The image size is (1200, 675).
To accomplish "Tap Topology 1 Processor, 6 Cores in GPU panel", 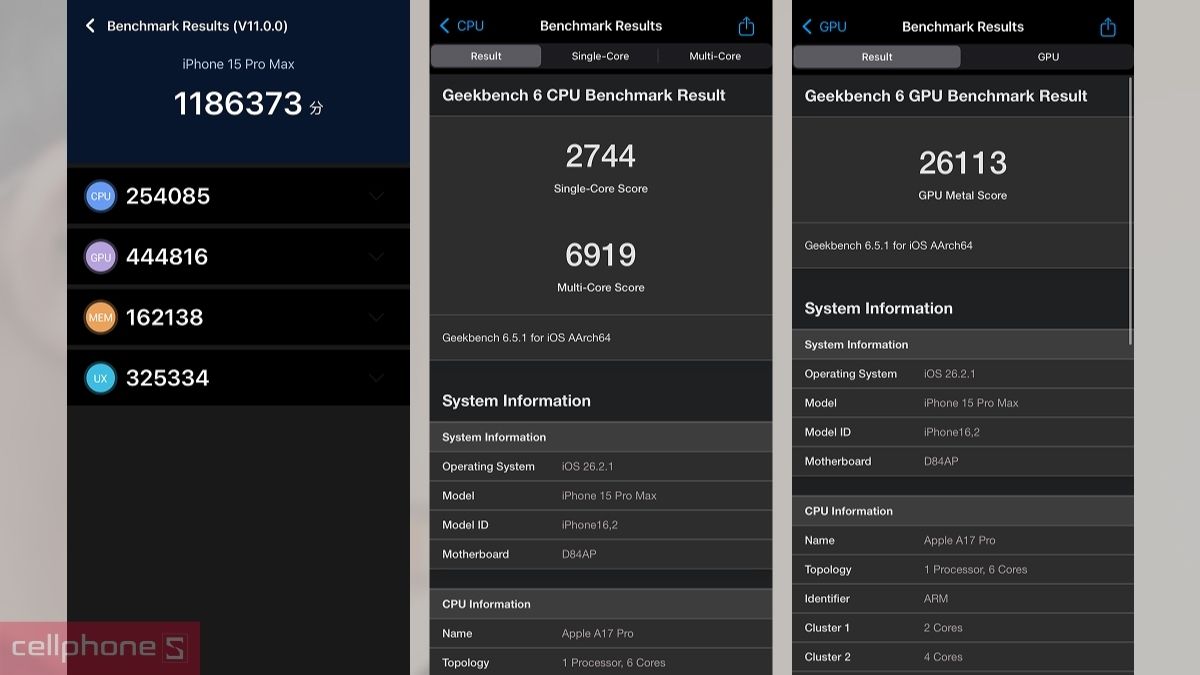I will click(963, 569).
